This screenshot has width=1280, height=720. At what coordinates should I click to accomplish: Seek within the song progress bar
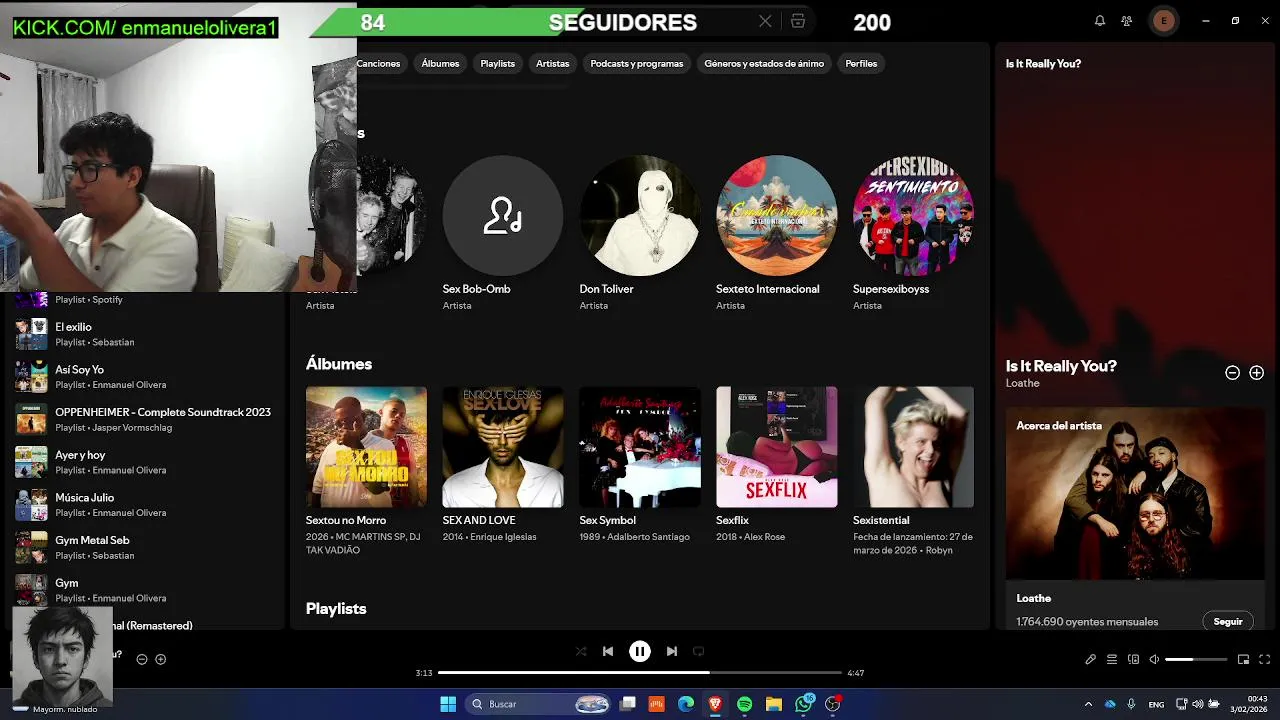pos(640,673)
